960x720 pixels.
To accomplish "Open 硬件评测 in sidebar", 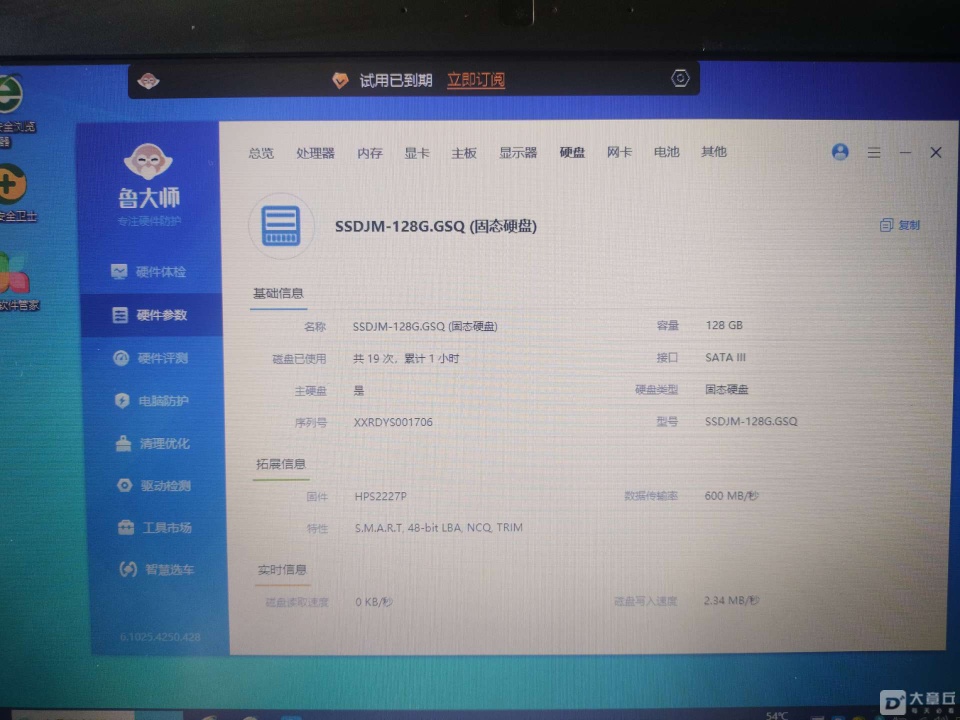I will coord(151,358).
